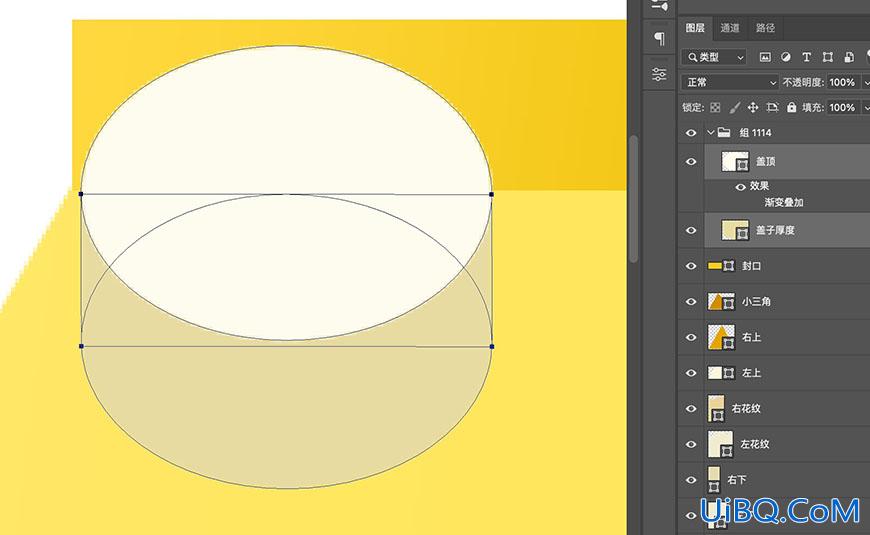Select the 右花纹 layer thumbnail

pos(716,408)
